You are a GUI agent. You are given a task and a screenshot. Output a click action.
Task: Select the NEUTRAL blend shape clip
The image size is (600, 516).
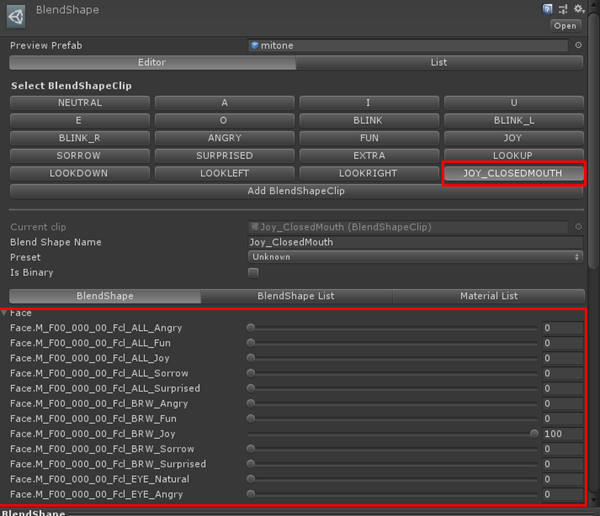pos(80,103)
